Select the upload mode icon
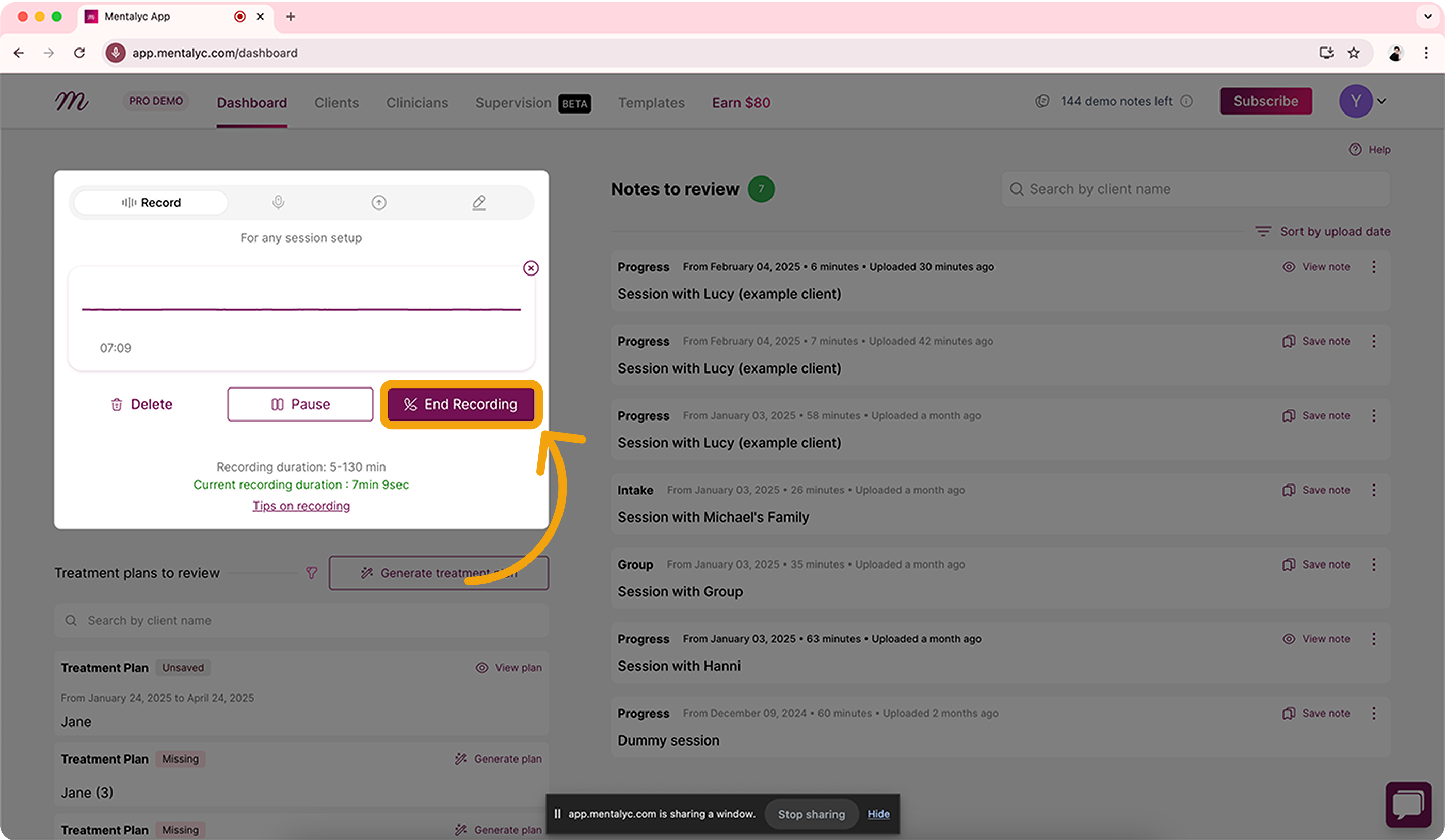Image resolution: width=1445 pixels, height=840 pixels. pyautogui.click(x=378, y=202)
